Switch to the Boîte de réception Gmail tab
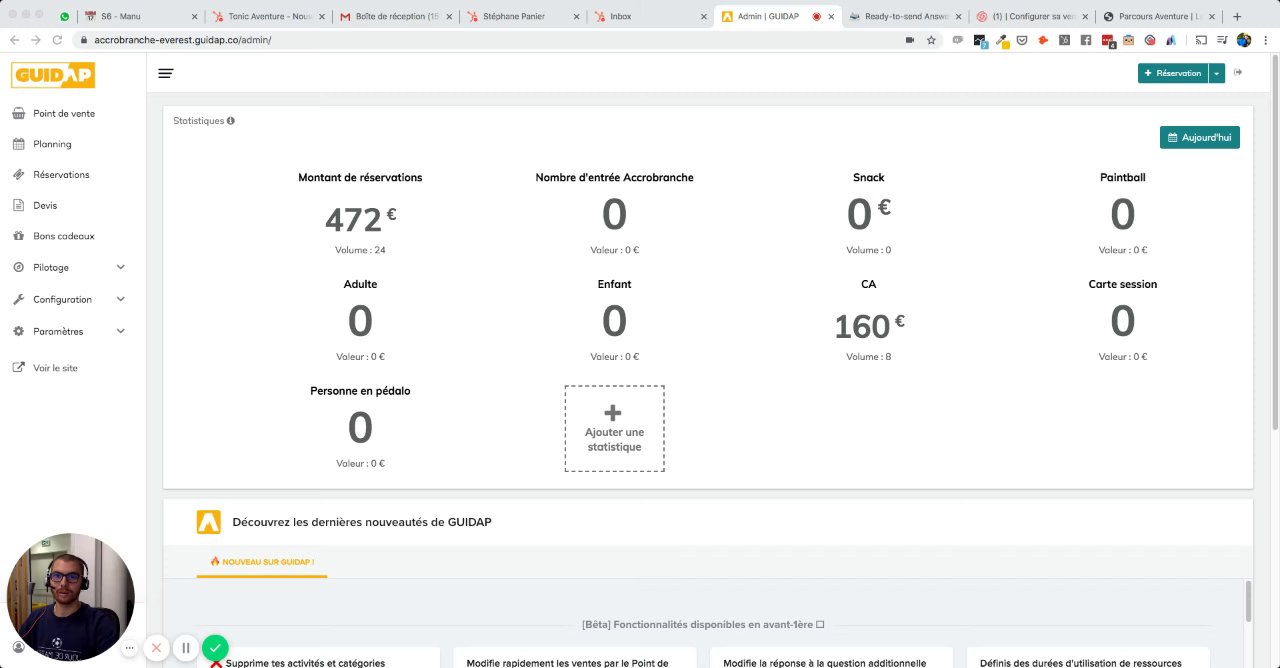The width and height of the screenshot is (1280, 668). (397, 17)
